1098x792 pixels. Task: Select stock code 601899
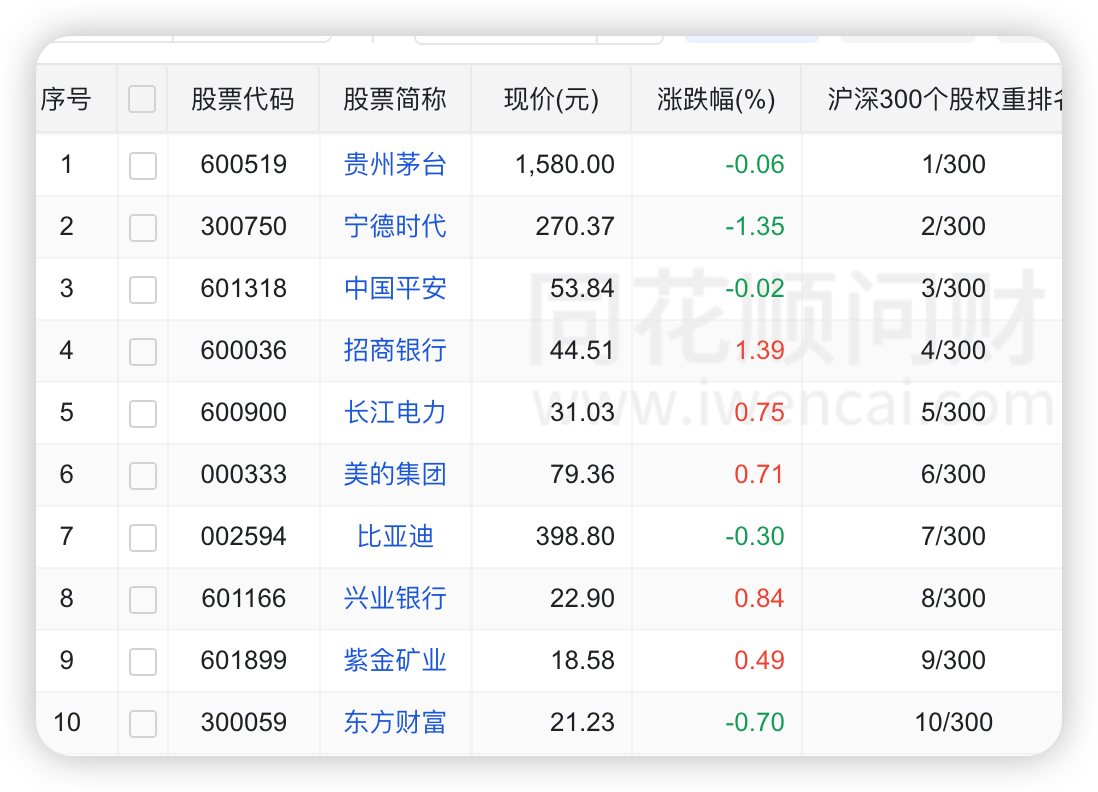pyautogui.click(x=244, y=660)
